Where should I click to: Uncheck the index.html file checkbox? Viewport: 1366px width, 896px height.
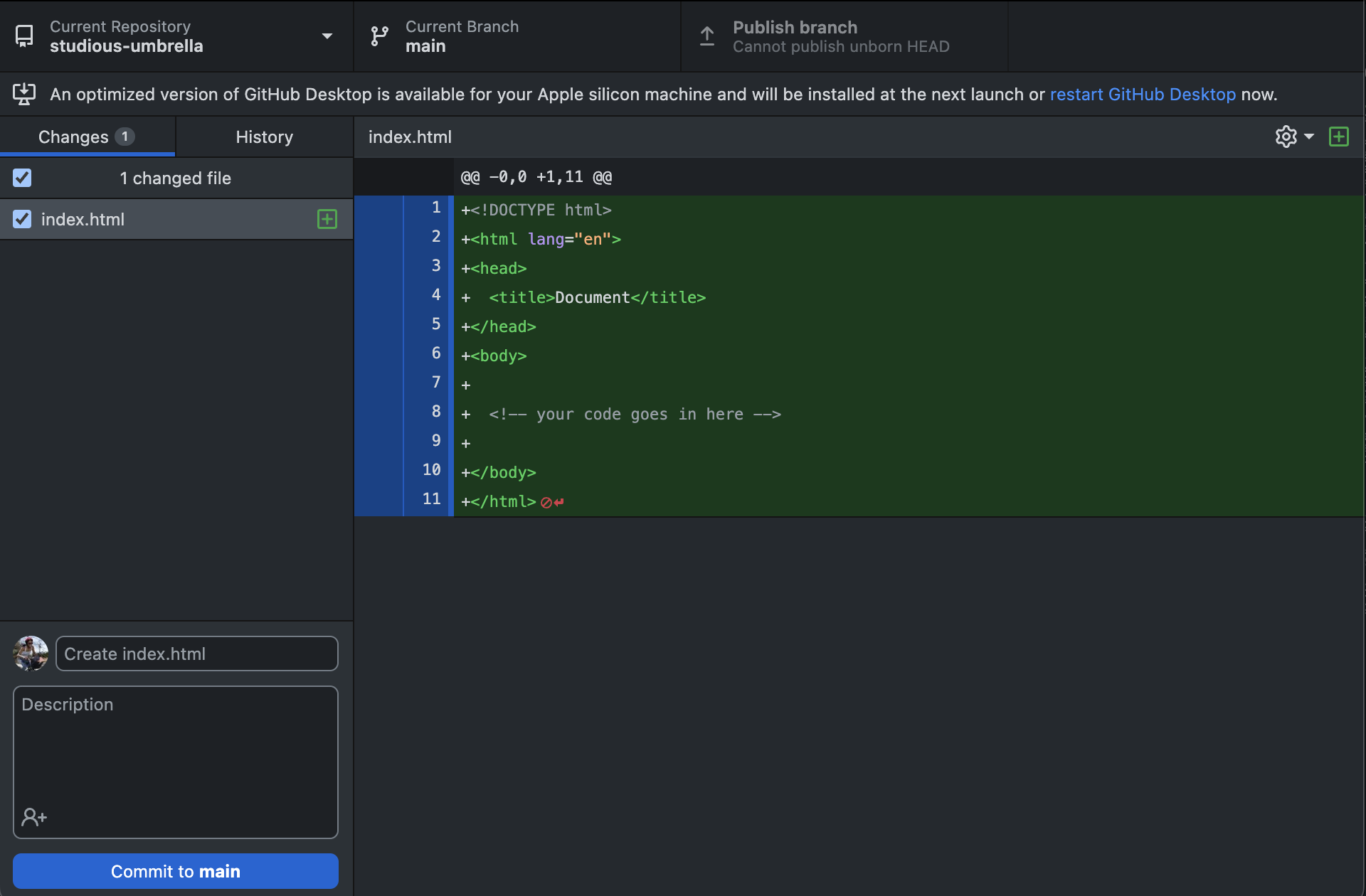coord(22,219)
